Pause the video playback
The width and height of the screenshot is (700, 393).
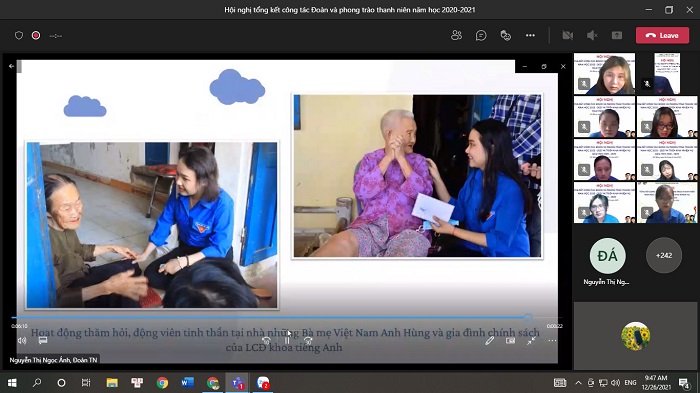click(287, 341)
